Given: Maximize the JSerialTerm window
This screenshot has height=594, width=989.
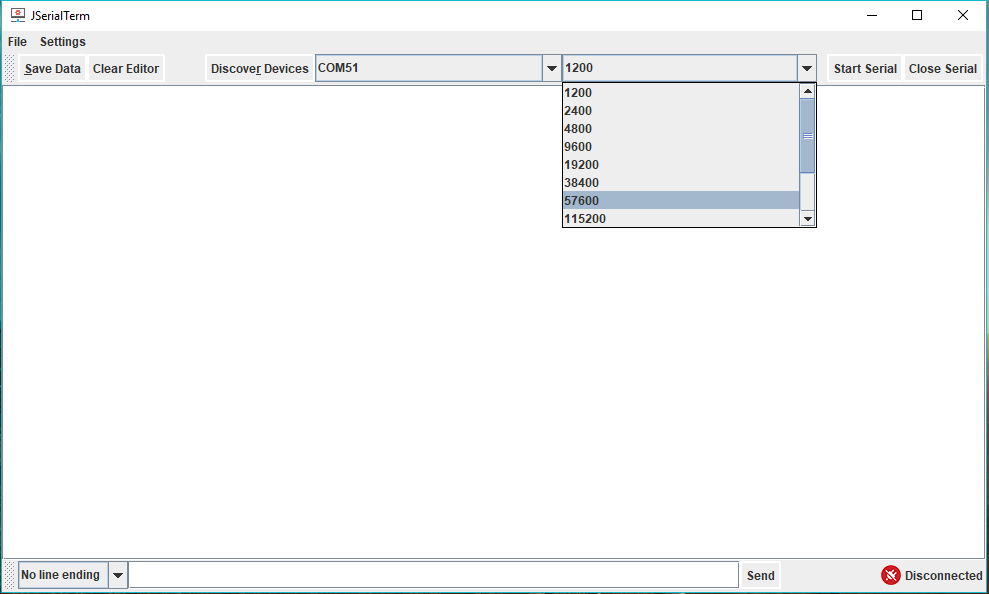Looking at the screenshot, I should [917, 15].
